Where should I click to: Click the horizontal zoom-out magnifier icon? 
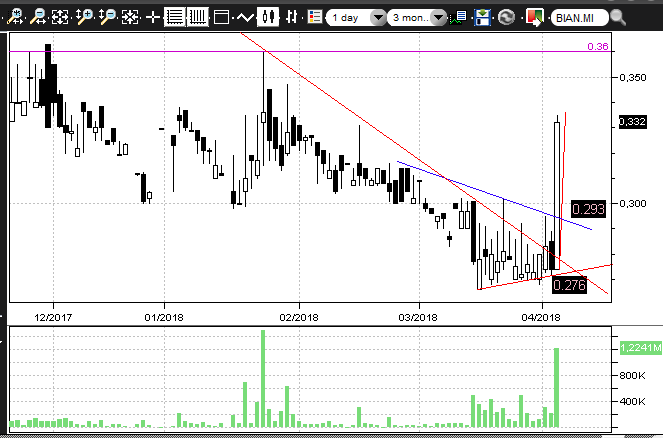click(x=38, y=17)
